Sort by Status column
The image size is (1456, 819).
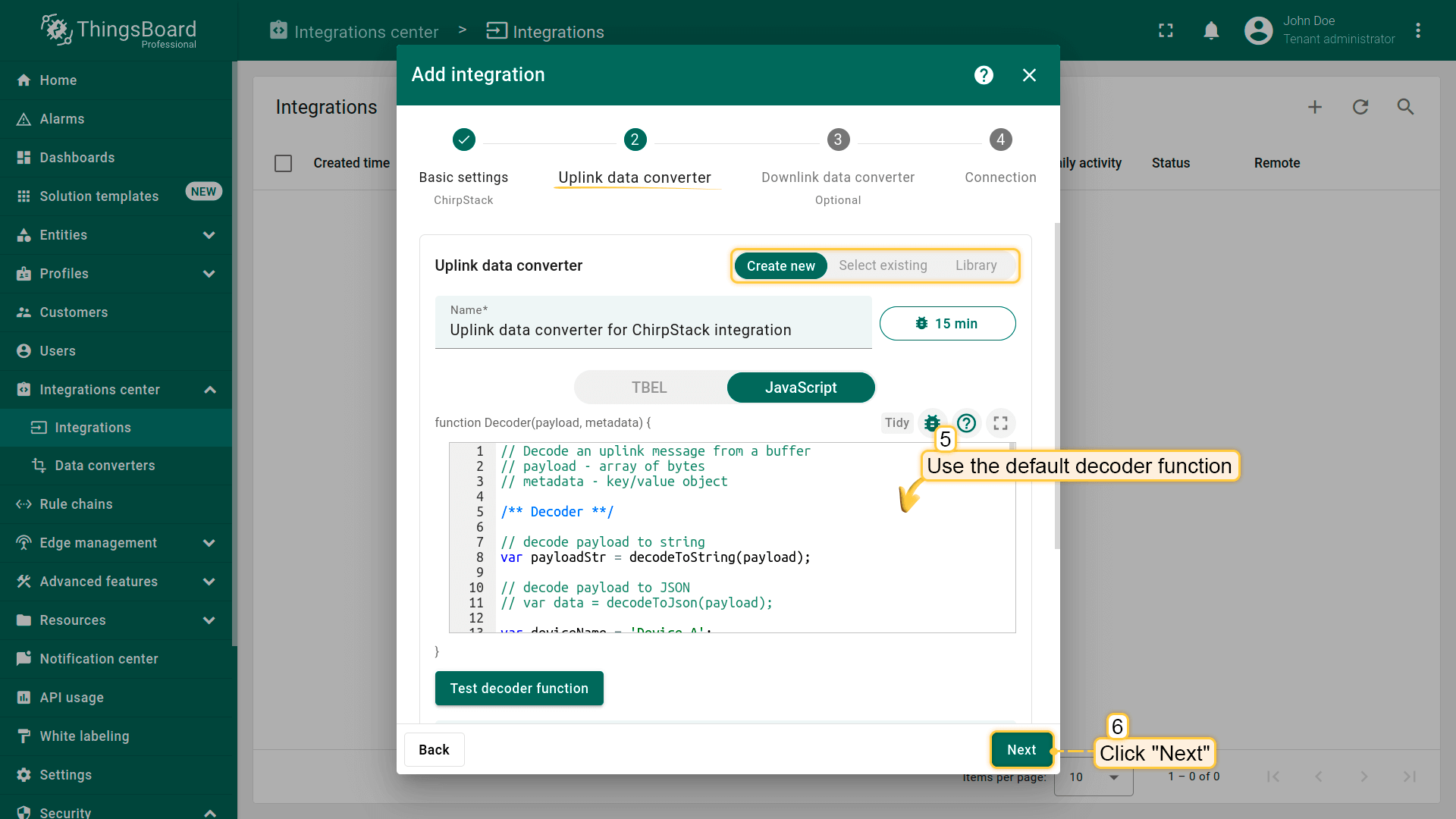[x=1170, y=163]
